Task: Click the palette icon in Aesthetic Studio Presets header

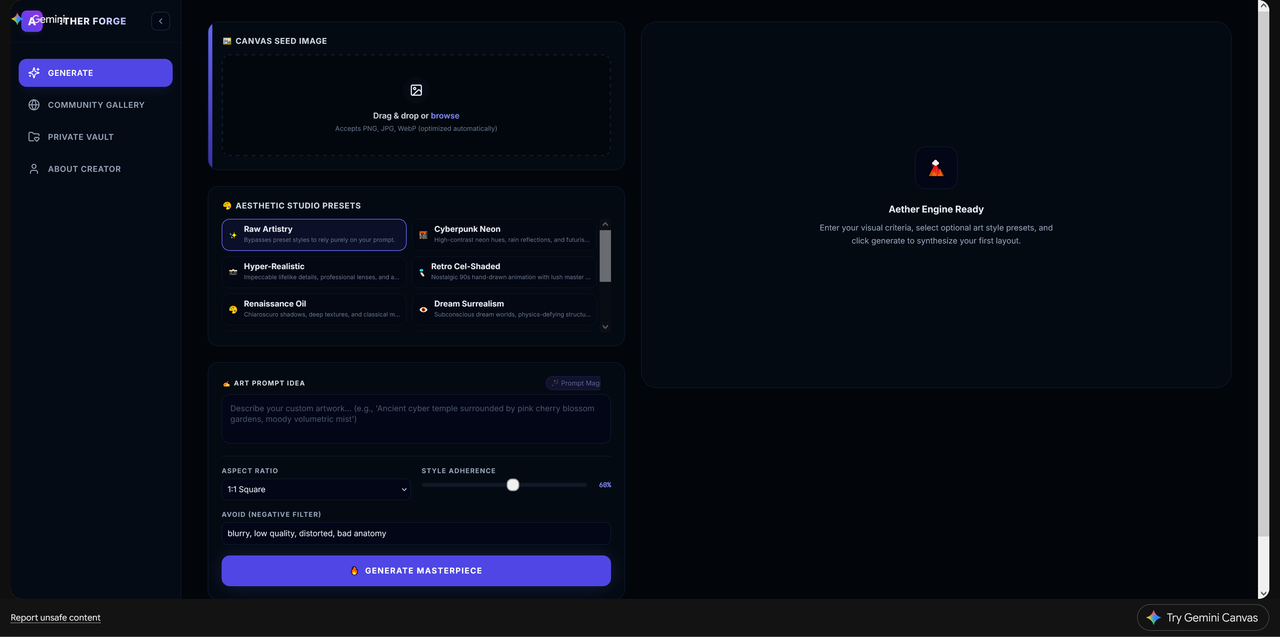Action: [227, 206]
